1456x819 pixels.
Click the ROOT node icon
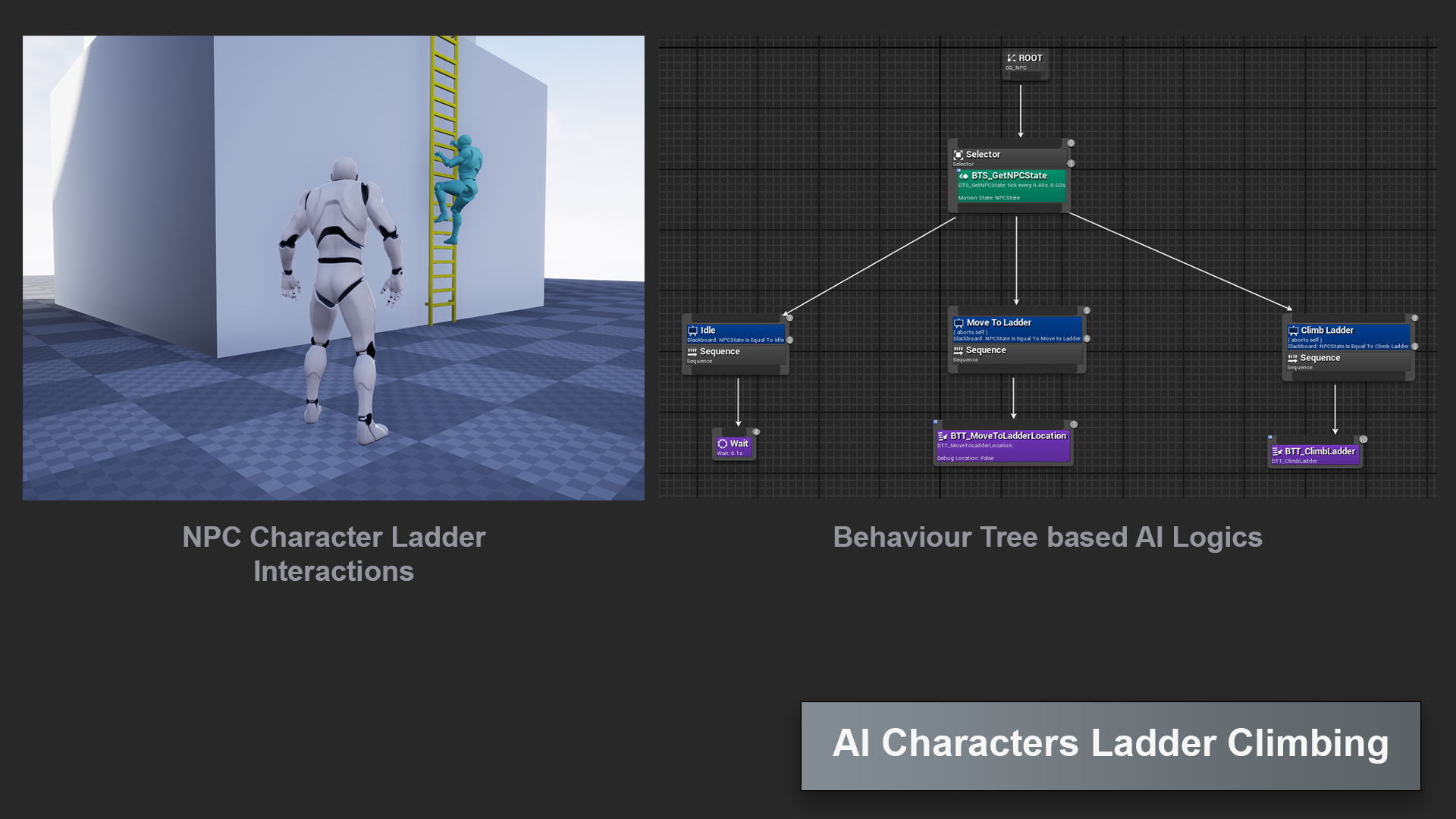click(x=1011, y=58)
